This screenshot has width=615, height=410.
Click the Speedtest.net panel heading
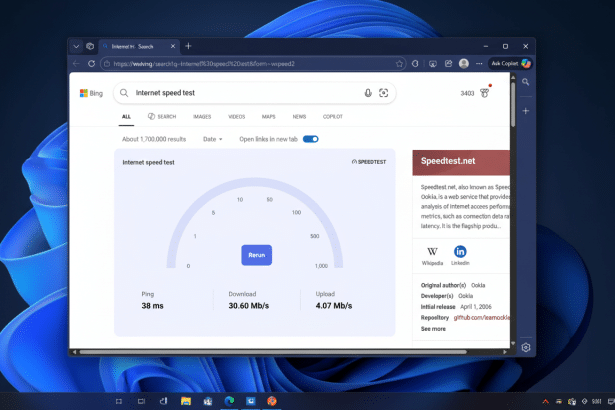point(448,161)
